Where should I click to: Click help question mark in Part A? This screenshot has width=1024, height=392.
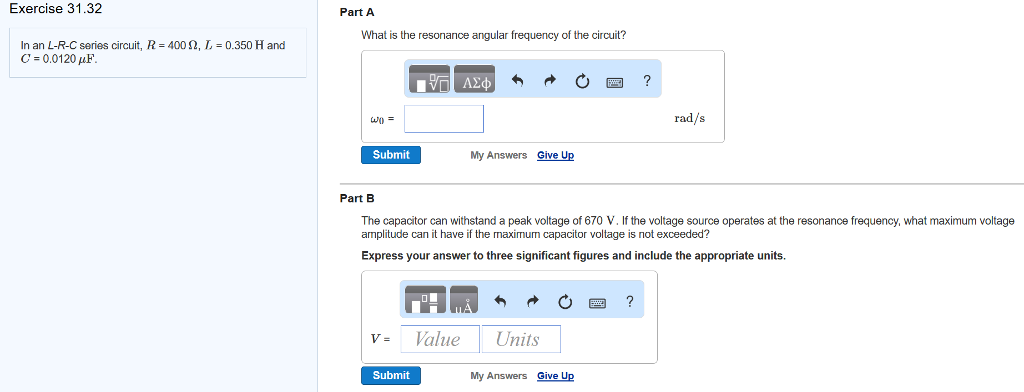pyautogui.click(x=647, y=80)
